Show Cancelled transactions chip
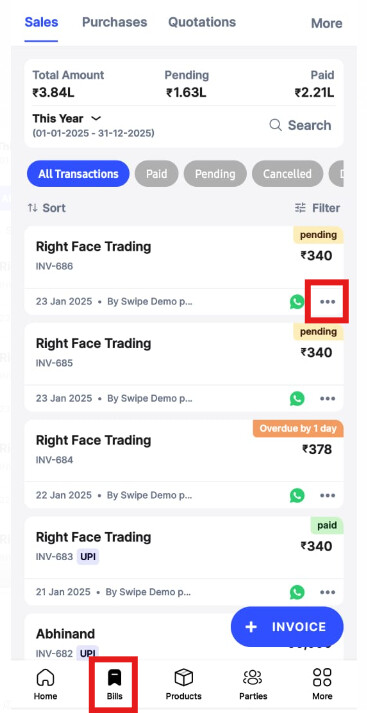367x713 pixels. [287, 174]
